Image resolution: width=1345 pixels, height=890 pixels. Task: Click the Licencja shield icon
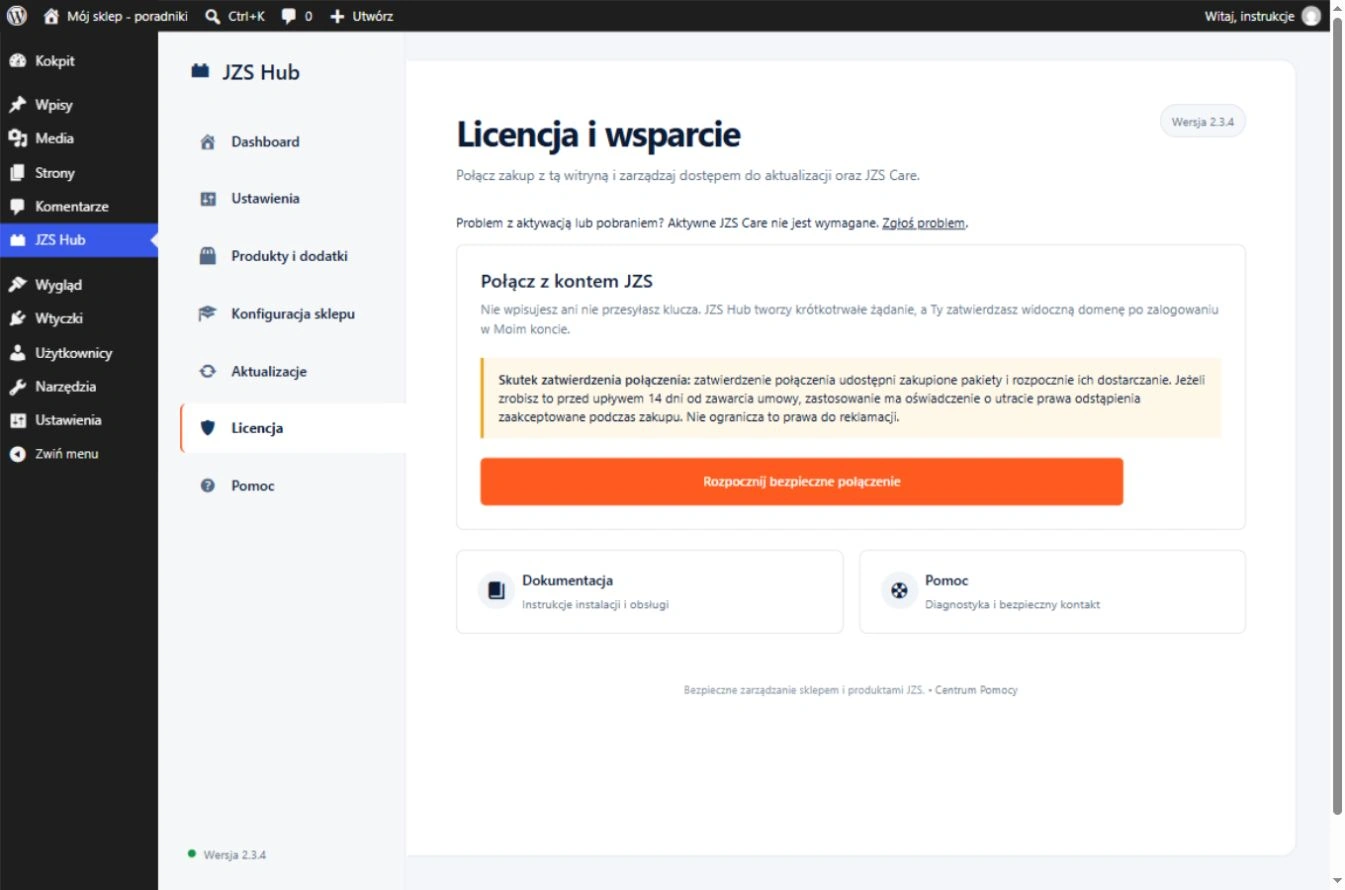coord(208,428)
